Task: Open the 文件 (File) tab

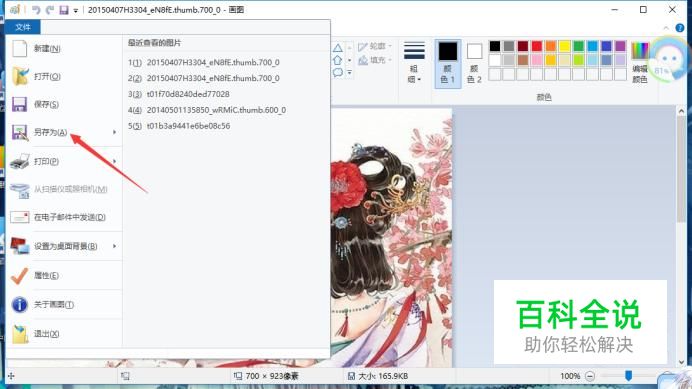Action: click(x=23, y=27)
